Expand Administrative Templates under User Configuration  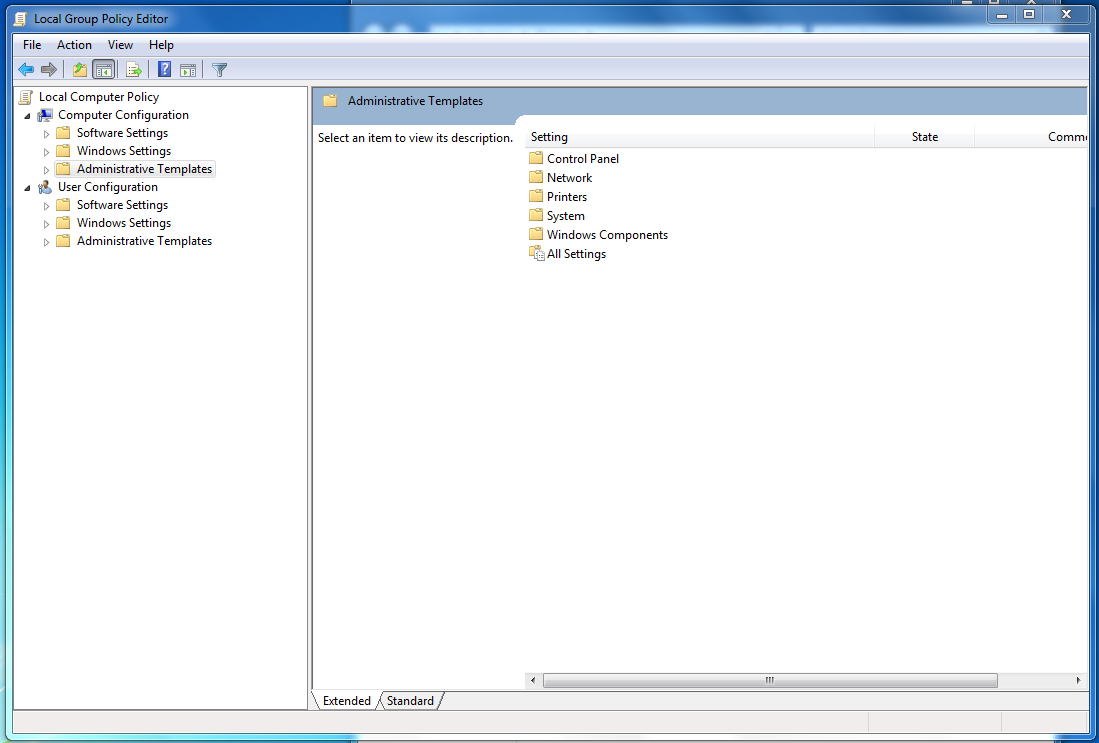click(x=46, y=241)
